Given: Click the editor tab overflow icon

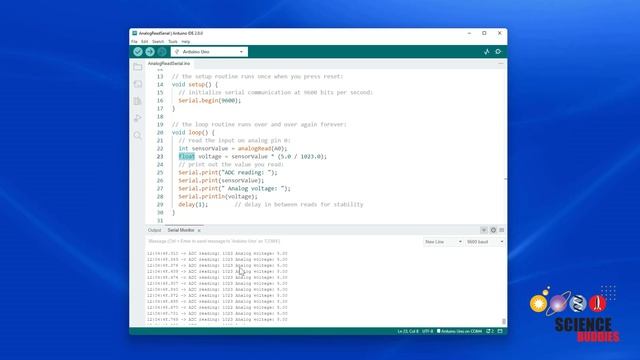Looking at the screenshot, I should 501,64.
